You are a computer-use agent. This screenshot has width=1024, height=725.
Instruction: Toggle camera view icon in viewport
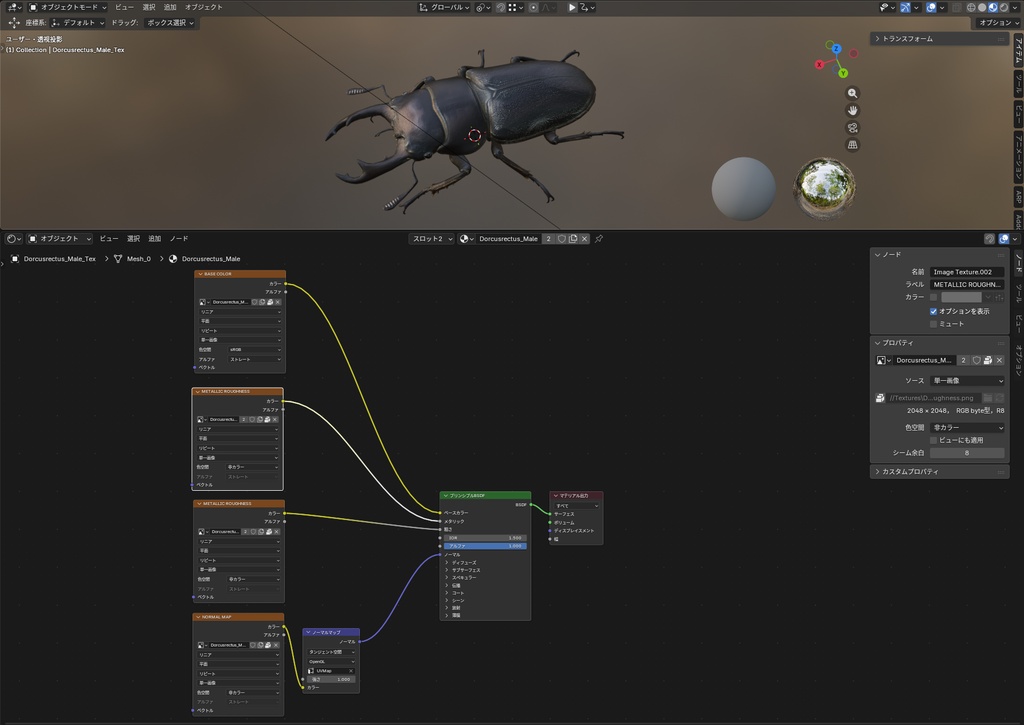tap(852, 127)
